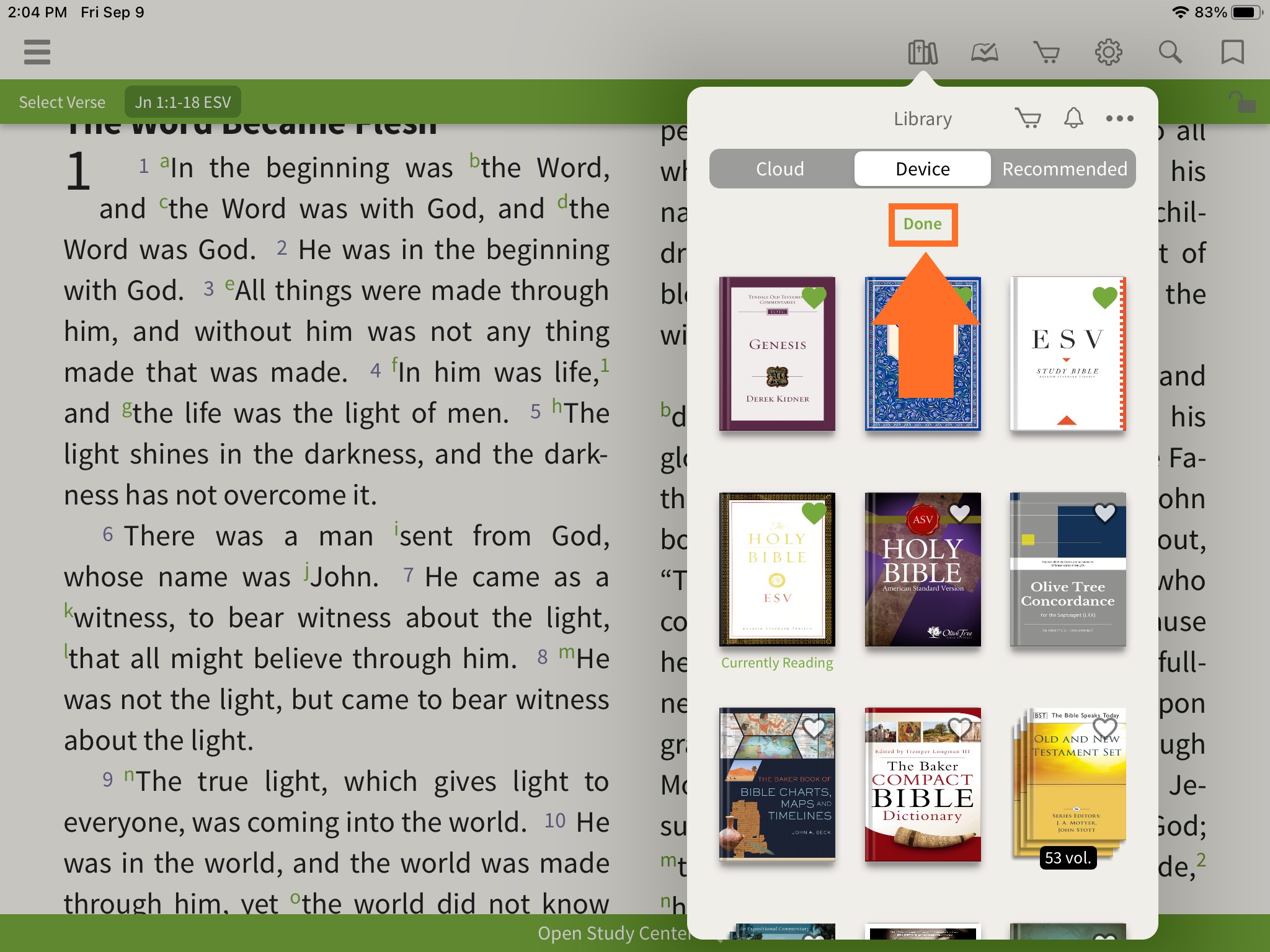The height and width of the screenshot is (952, 1270).
Task: Tap the search magnifier icon
Action: tap(1170, 52)
